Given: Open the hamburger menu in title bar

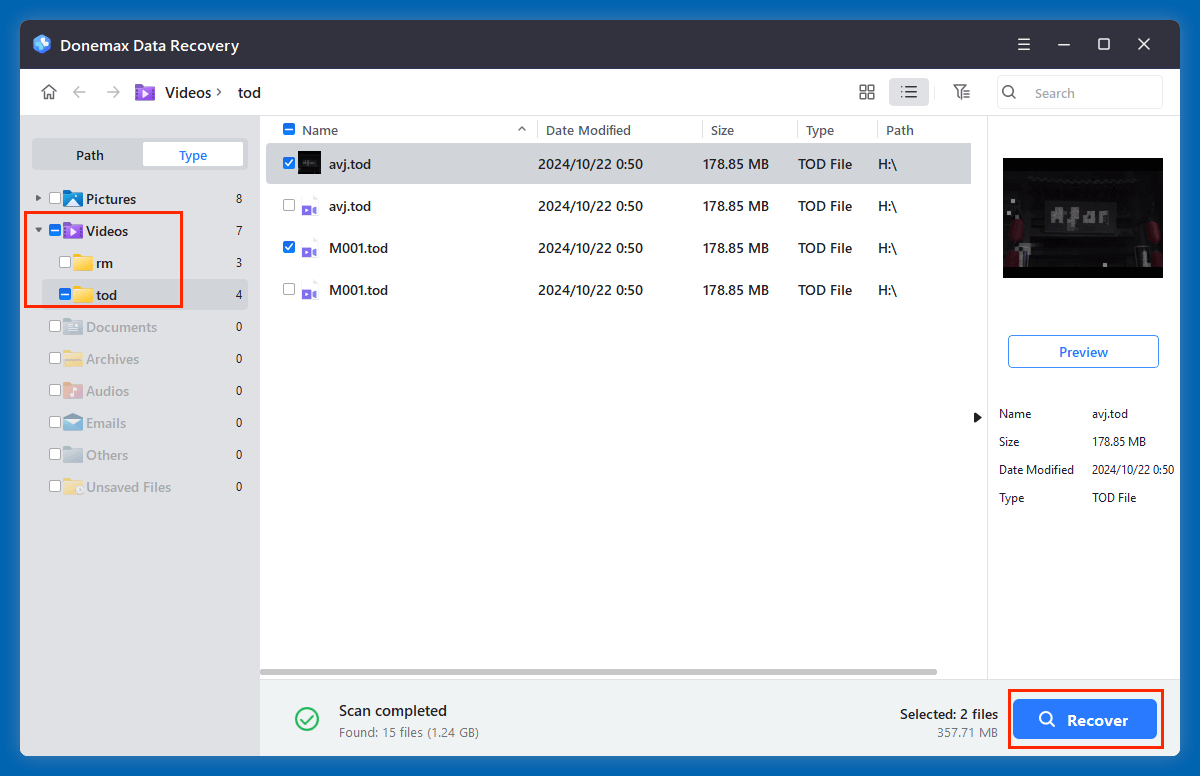Looking at the screenshot, I should (x=1023, y=44).
